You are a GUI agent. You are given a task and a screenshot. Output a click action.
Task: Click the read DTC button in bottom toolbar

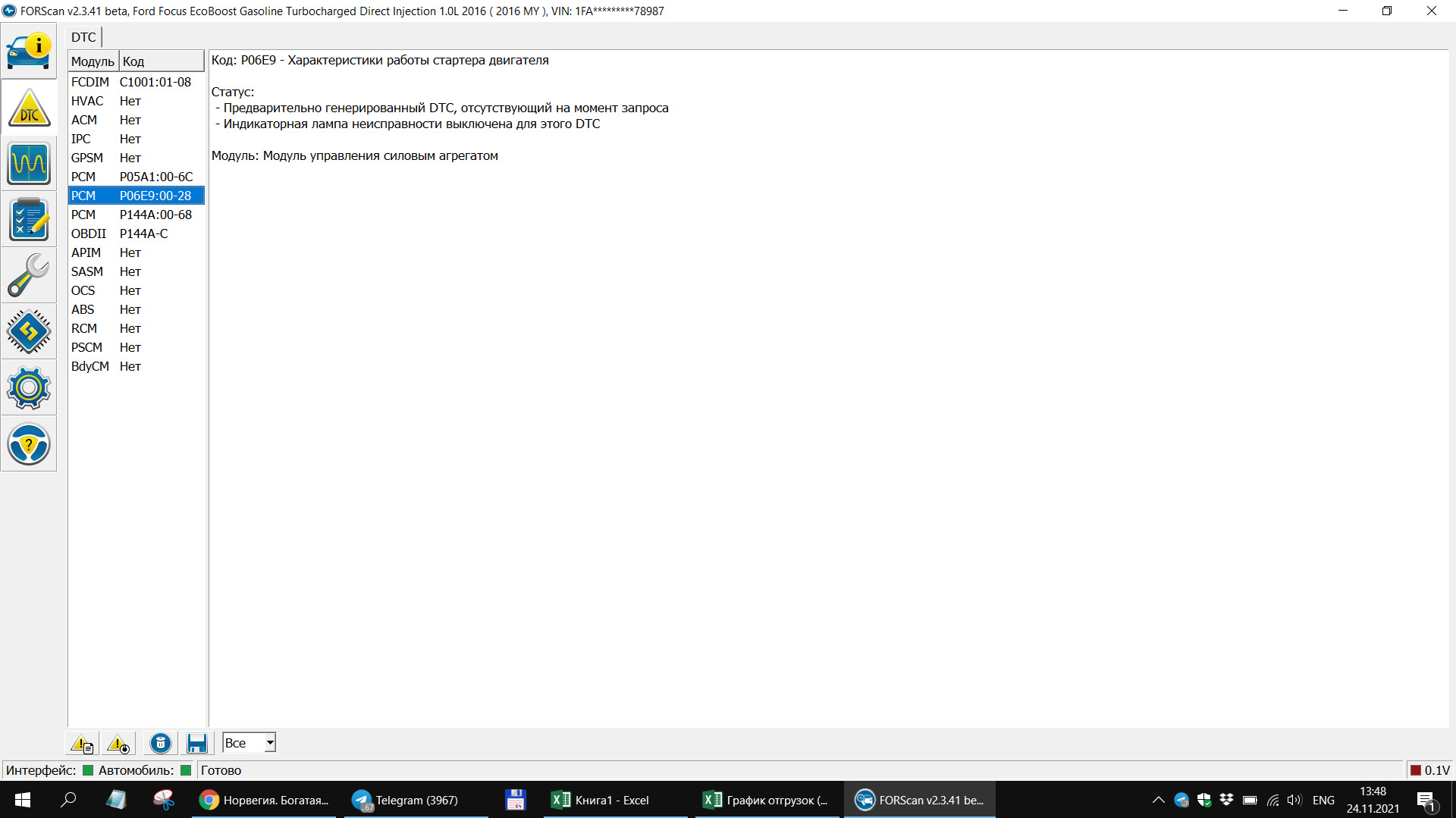[82, 744]
